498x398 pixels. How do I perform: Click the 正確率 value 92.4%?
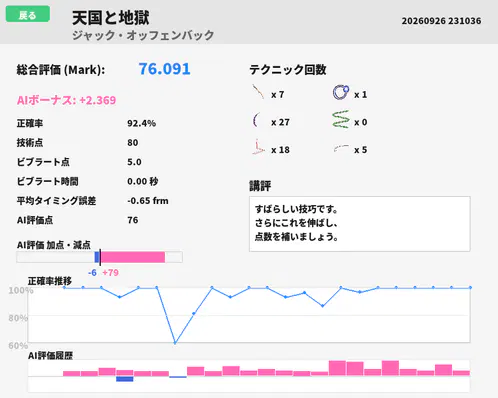[141, 123]
